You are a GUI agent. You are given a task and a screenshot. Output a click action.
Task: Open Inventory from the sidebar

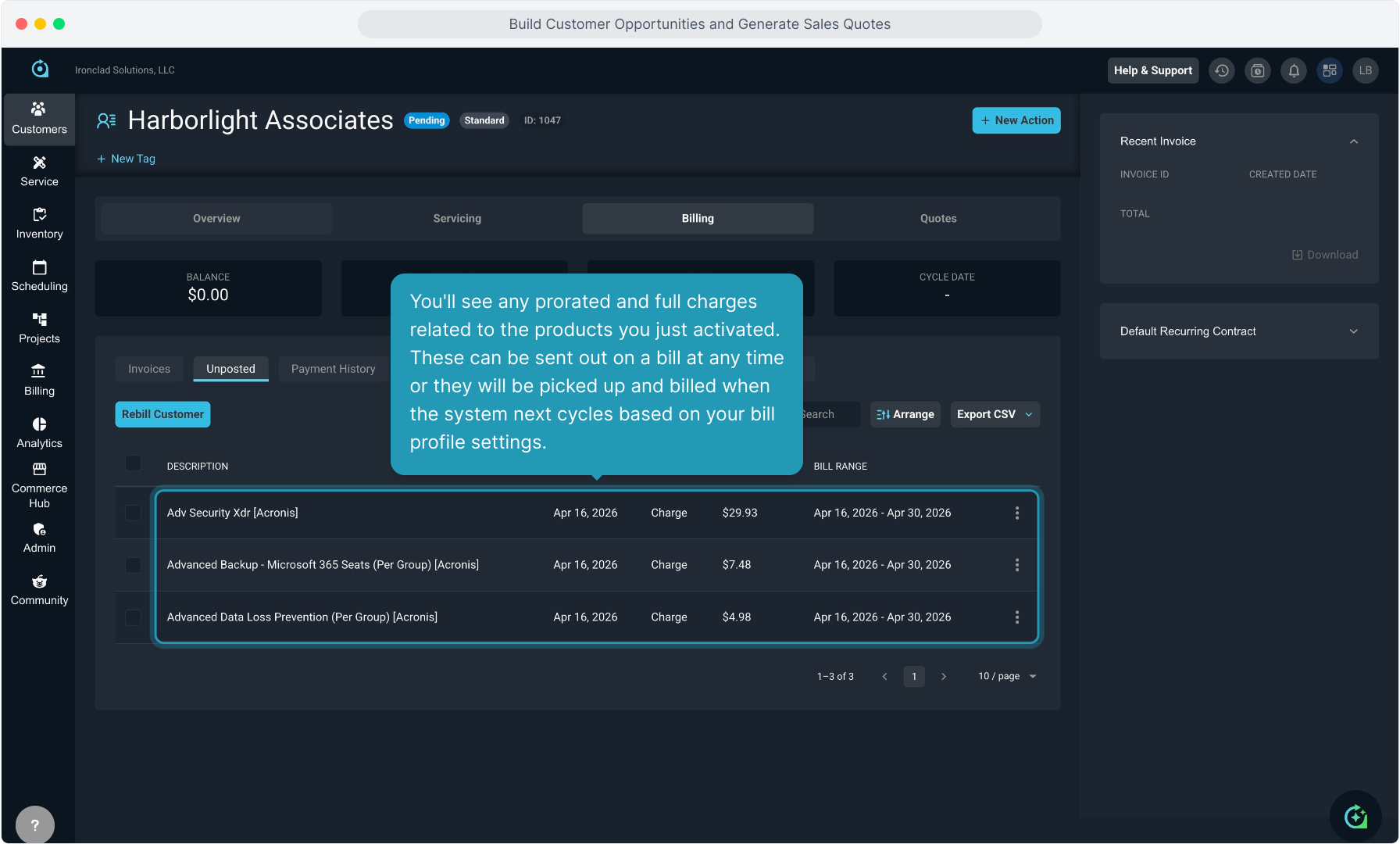coord(39,223)
